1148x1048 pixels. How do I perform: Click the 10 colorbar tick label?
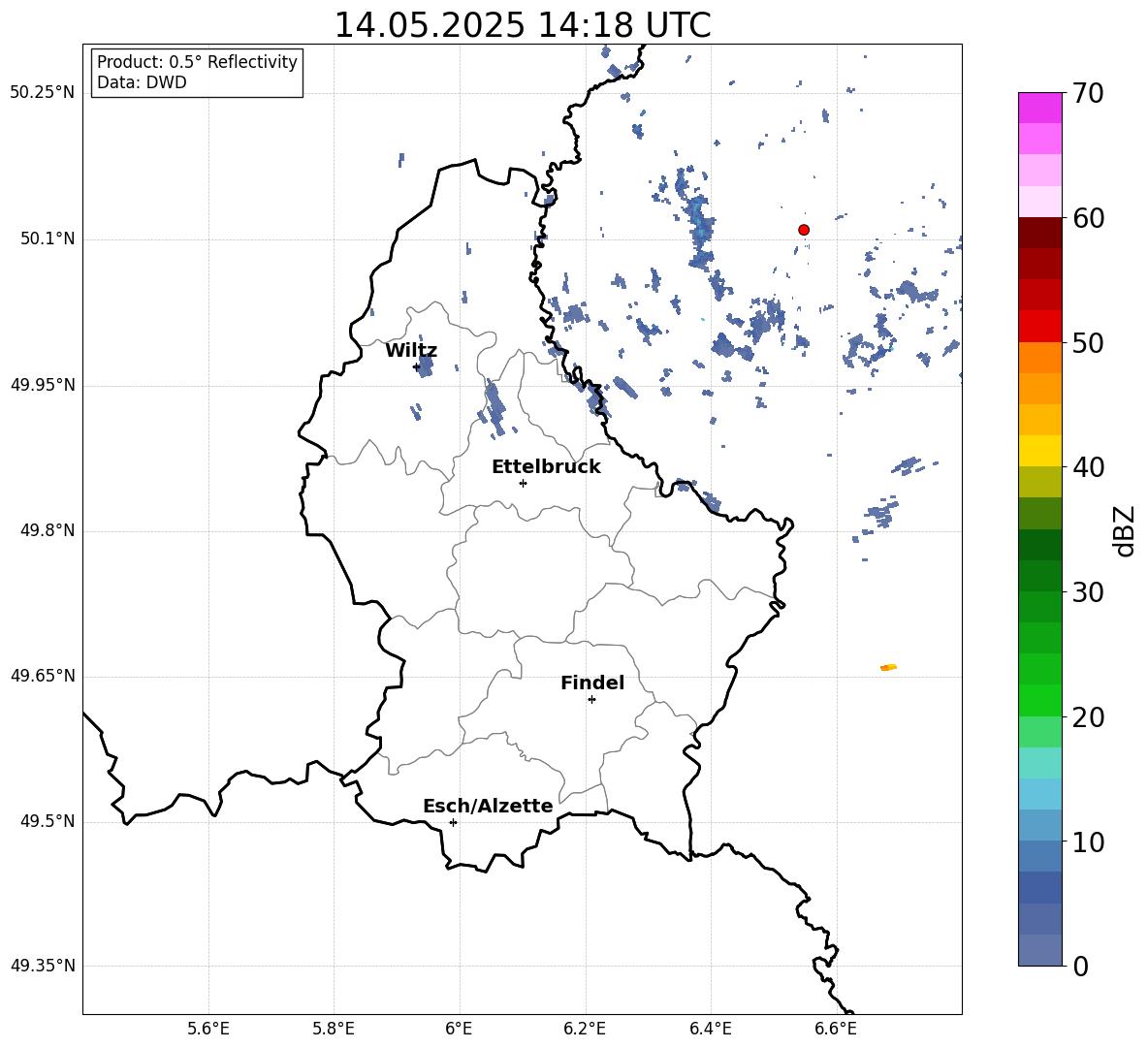point(1089,842)
